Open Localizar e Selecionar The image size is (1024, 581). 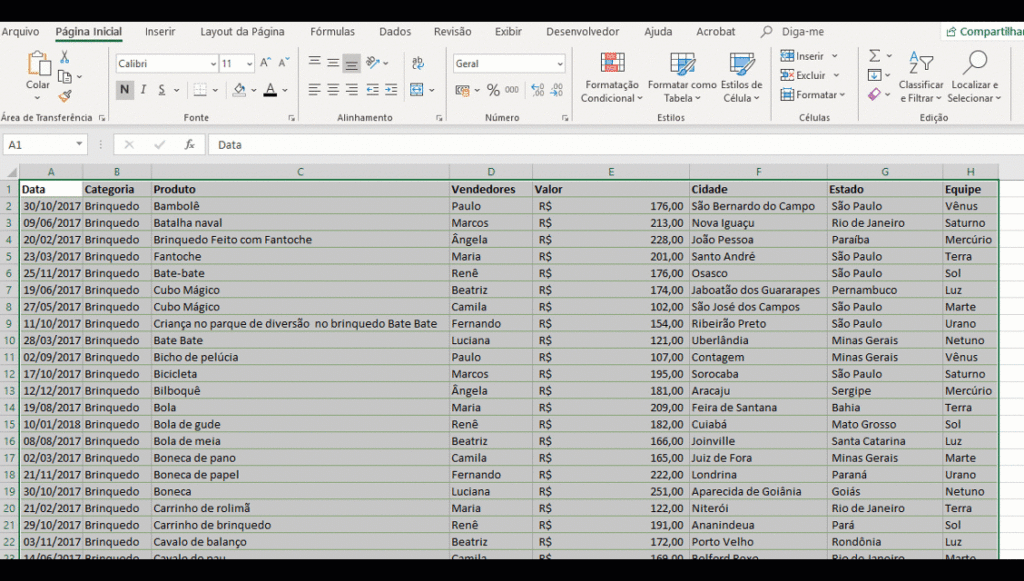(x=974, y=78)
